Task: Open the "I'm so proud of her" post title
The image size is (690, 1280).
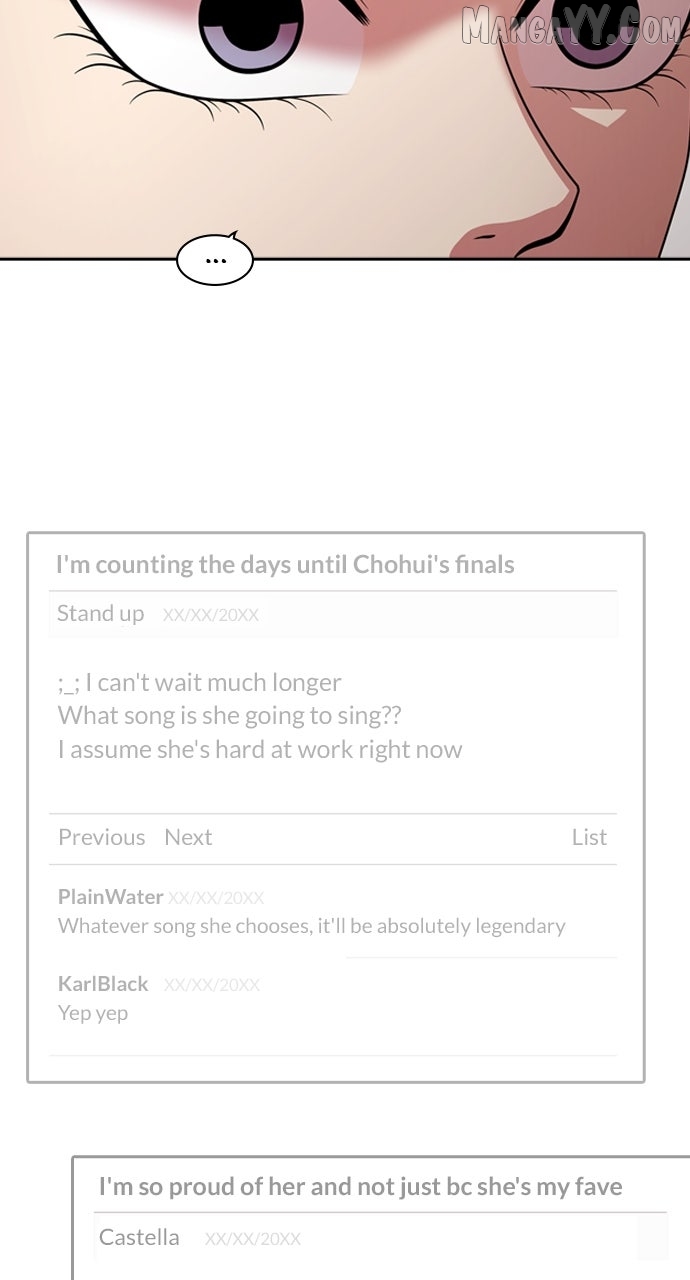Action: tap(360, 1187)
